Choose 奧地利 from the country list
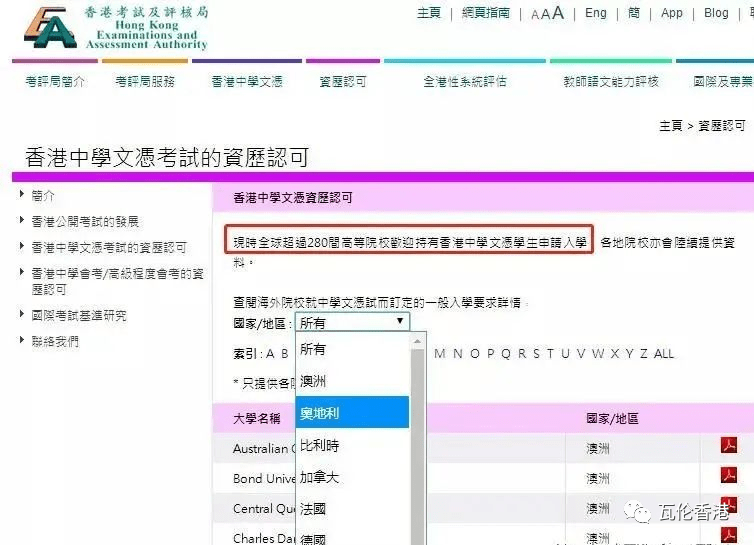This screenshot has width=754, height=545. click(352, 412)
